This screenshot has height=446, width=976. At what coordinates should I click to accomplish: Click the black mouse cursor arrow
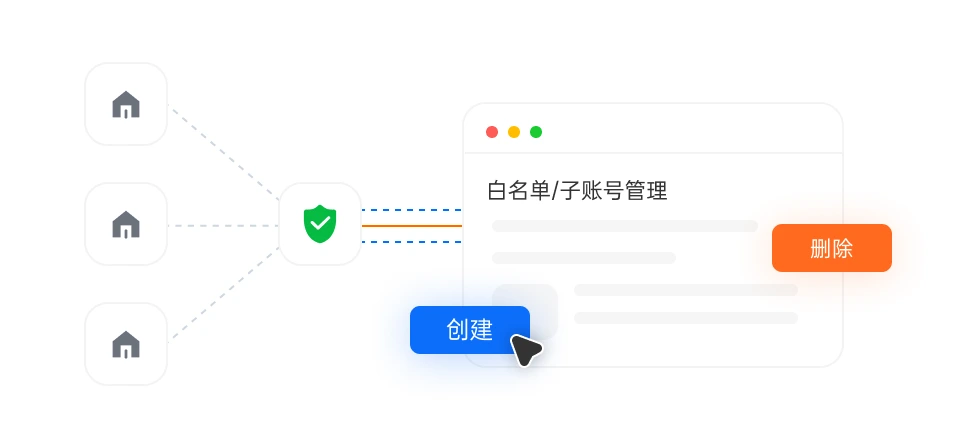tap(525, 350)
